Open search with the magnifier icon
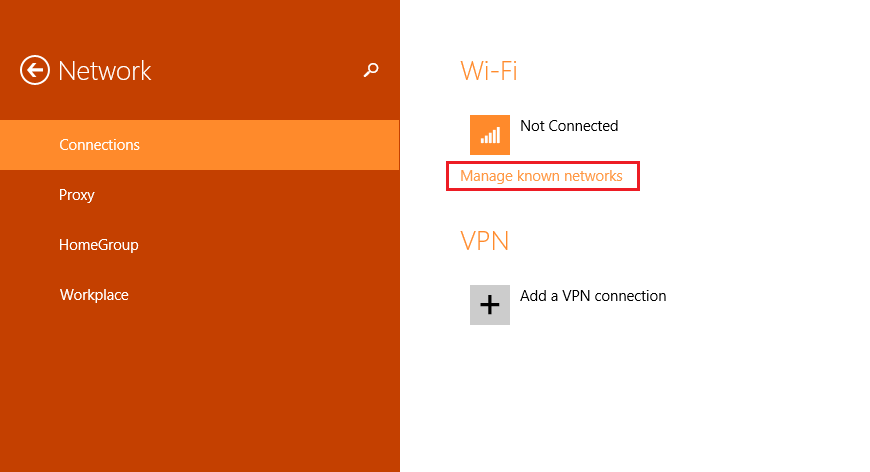The height and width of the screenshot is (472, 870). click(x=371, y=70)
